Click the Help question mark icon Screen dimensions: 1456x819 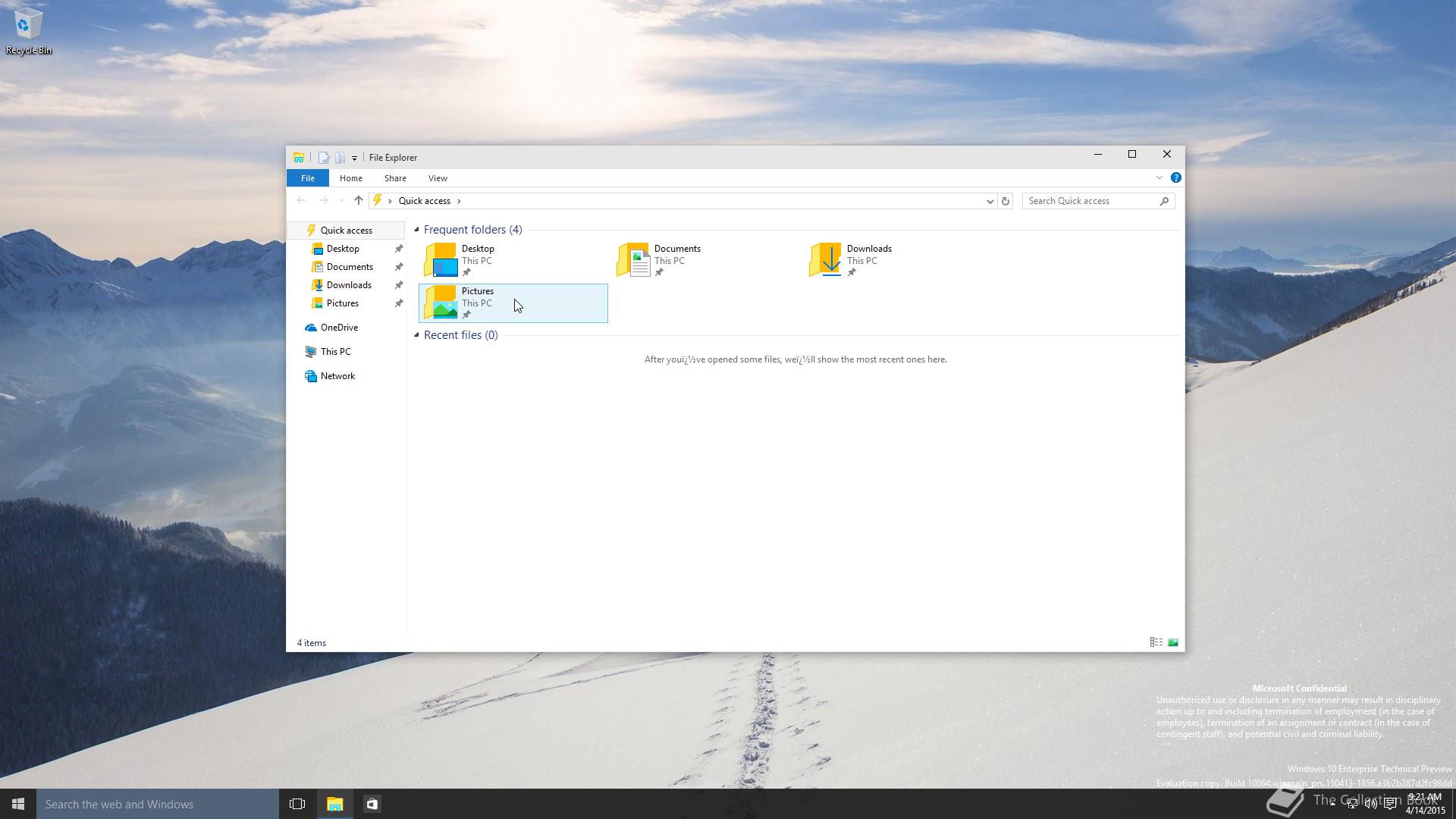[1175, 177]
